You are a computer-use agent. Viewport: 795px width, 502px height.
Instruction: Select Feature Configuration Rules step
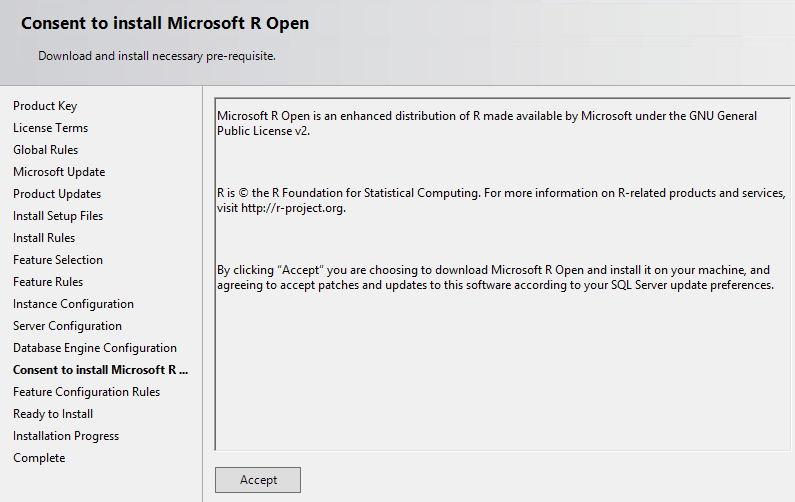(86, 392)
